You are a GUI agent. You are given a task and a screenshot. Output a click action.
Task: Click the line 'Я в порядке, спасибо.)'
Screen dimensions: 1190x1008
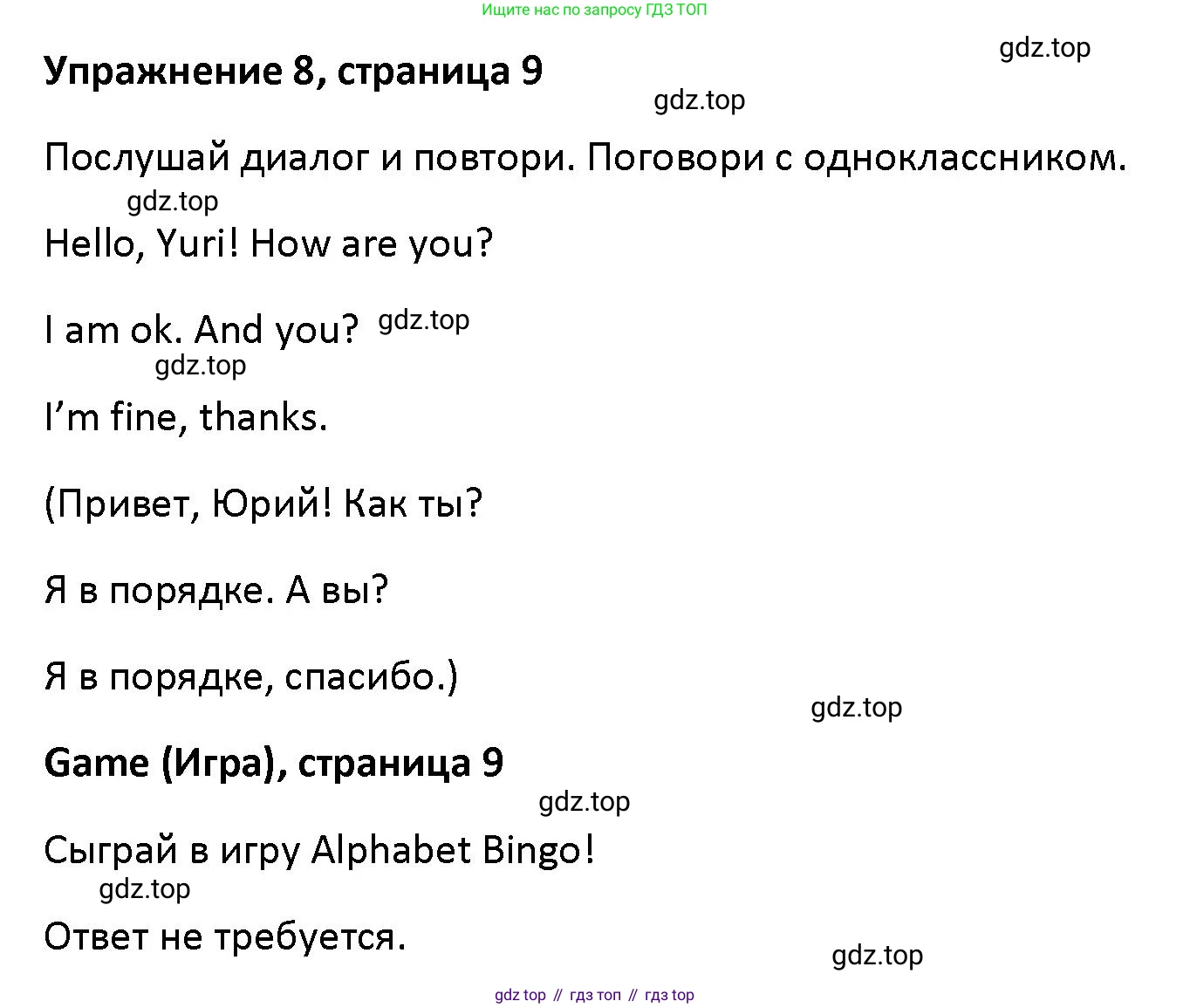pyautogui.click(x=251, y=676)
